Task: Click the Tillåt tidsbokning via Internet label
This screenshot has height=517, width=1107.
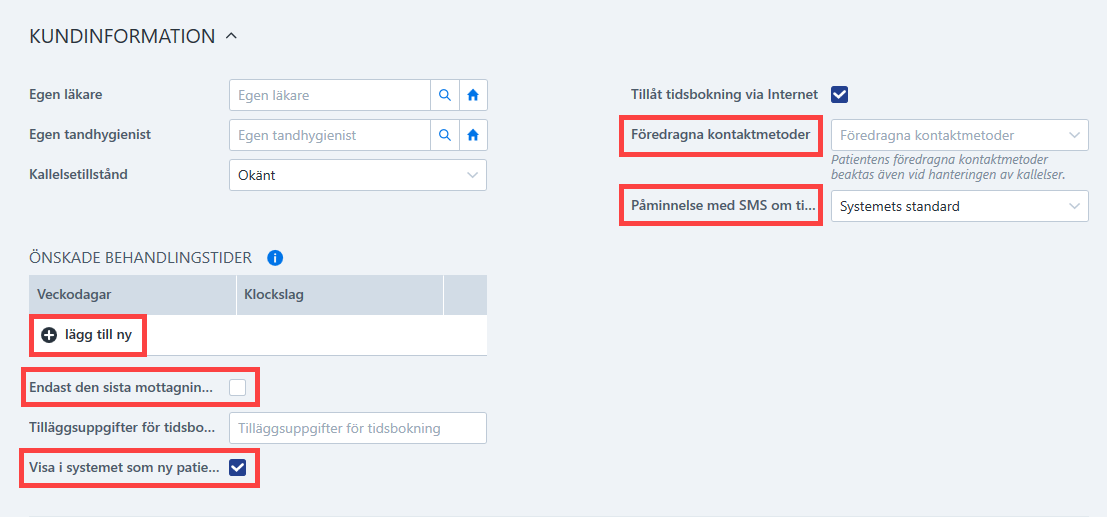Action: pos(724,95)
